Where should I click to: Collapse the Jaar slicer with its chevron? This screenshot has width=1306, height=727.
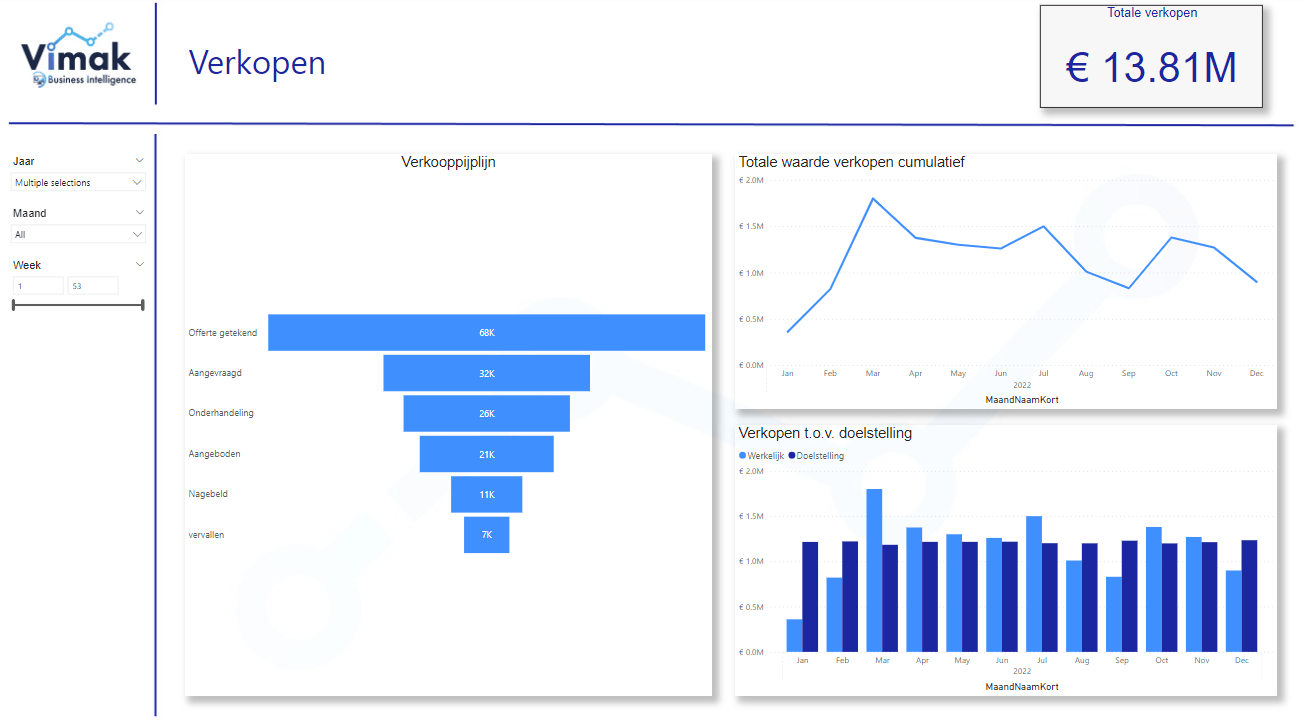tap(140, 160)
